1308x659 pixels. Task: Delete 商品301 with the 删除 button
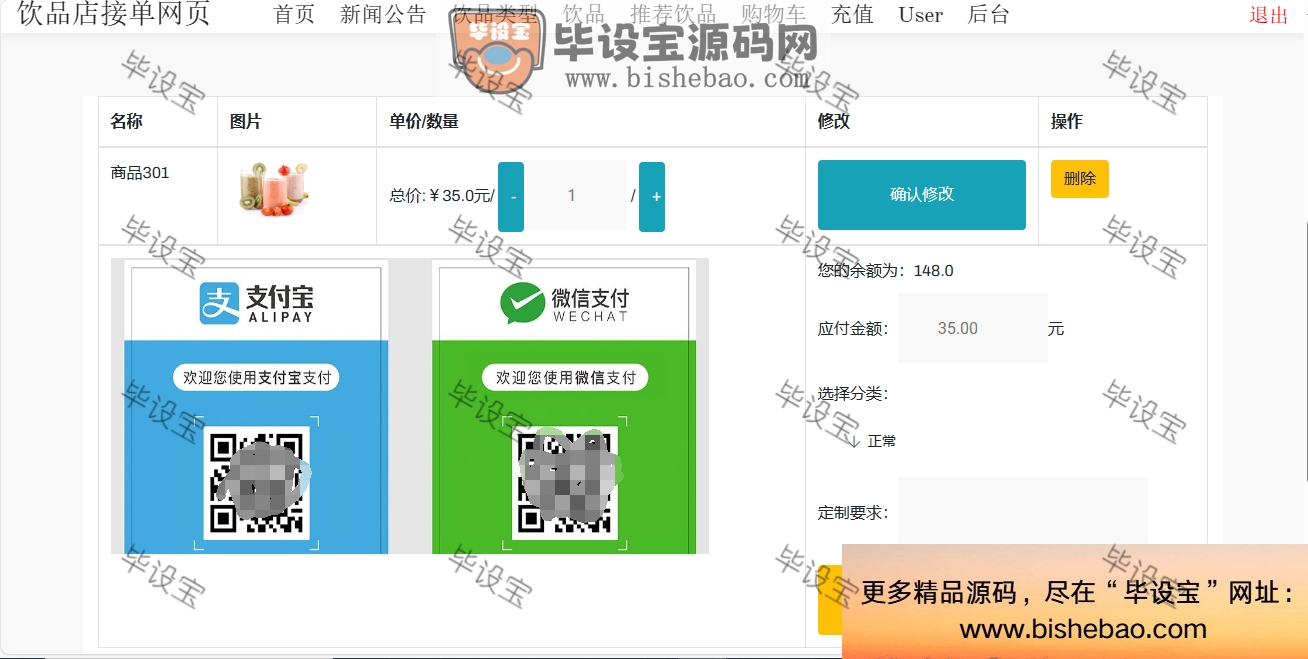point(1080,179)
